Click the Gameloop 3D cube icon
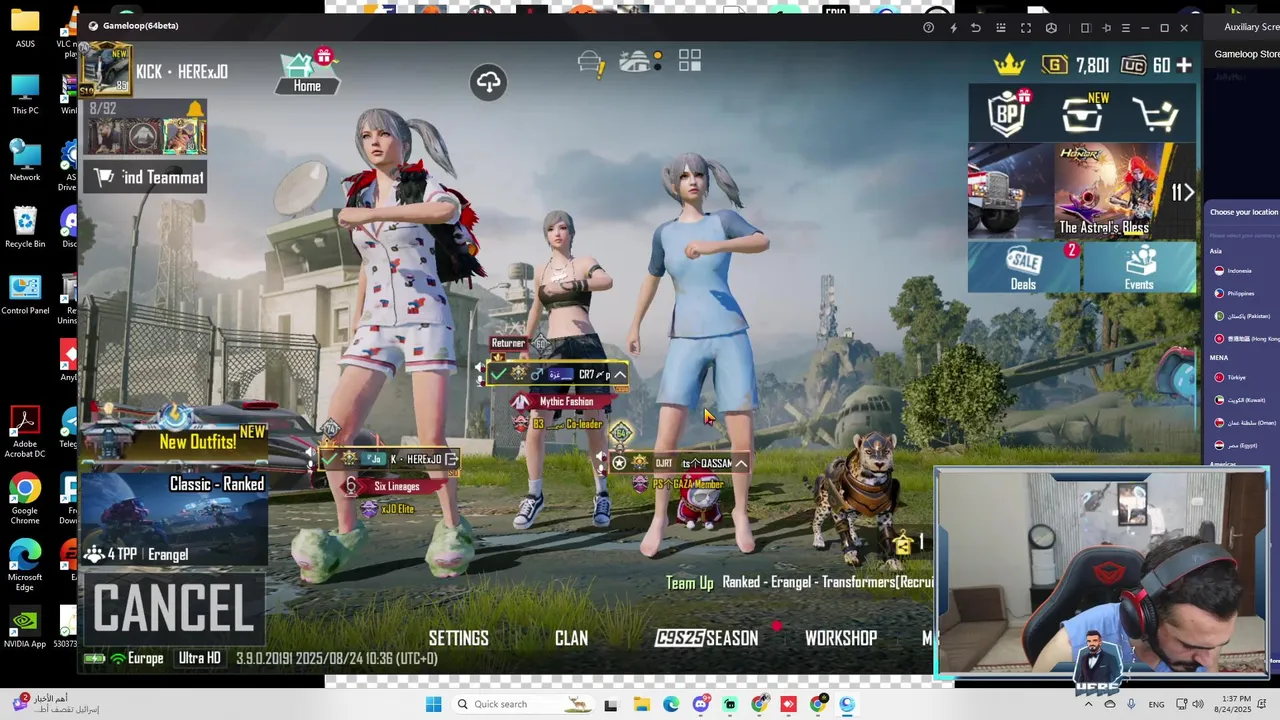 (x=1051, y=28)
